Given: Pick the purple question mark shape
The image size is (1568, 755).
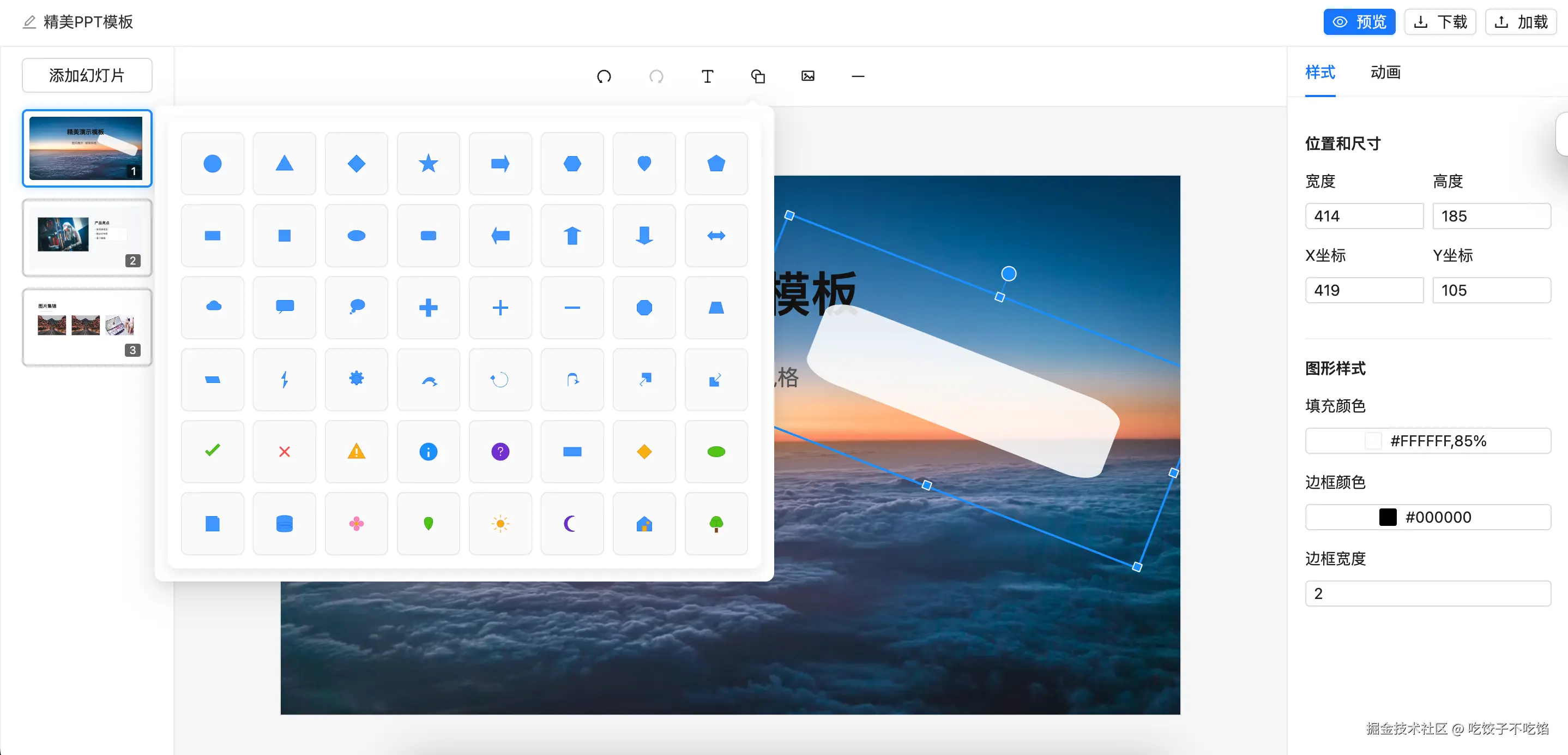Looking at the screenshot, I should pos(500,451).
